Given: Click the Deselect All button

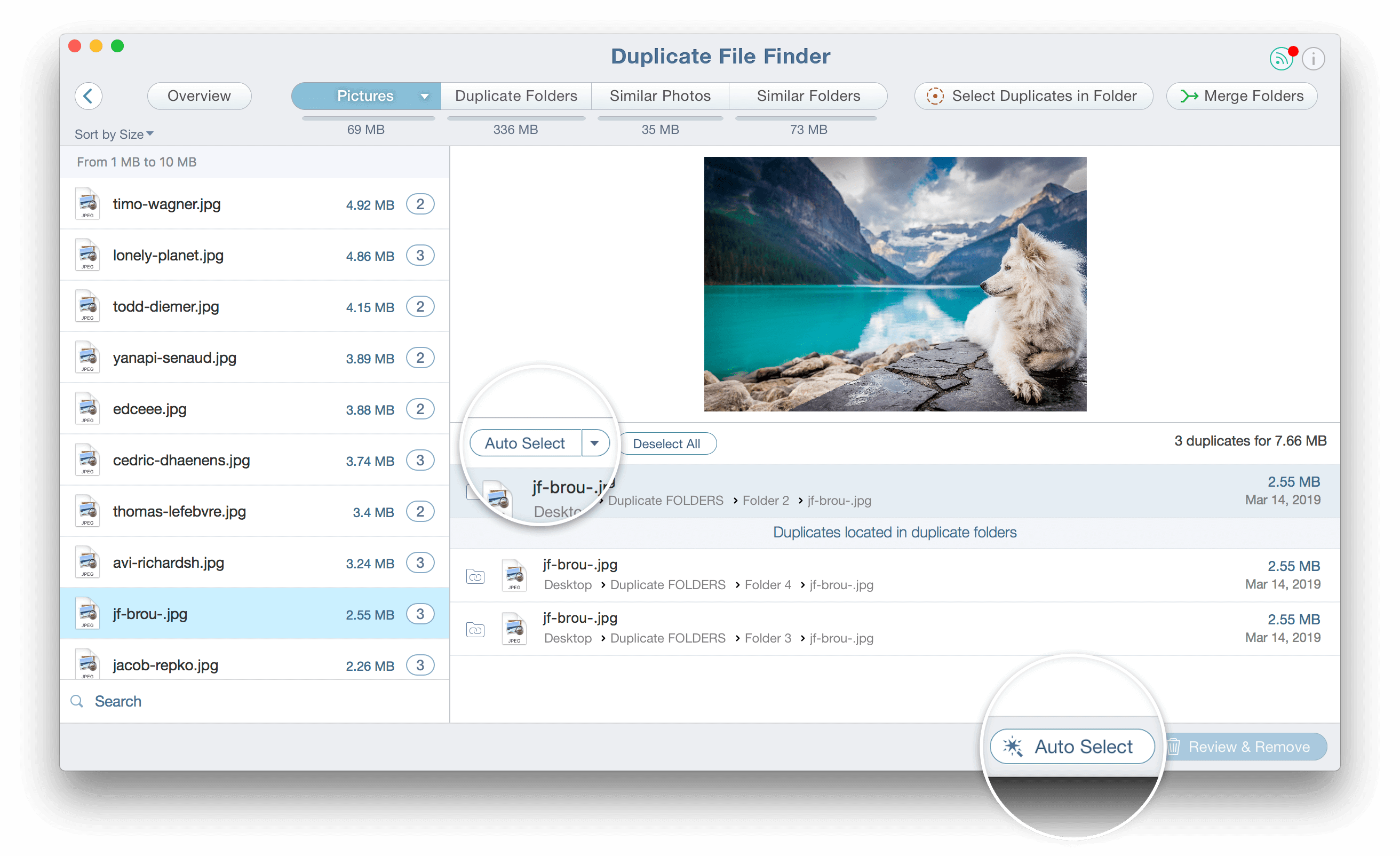Looking at the screenshot, I should (666, 443).
